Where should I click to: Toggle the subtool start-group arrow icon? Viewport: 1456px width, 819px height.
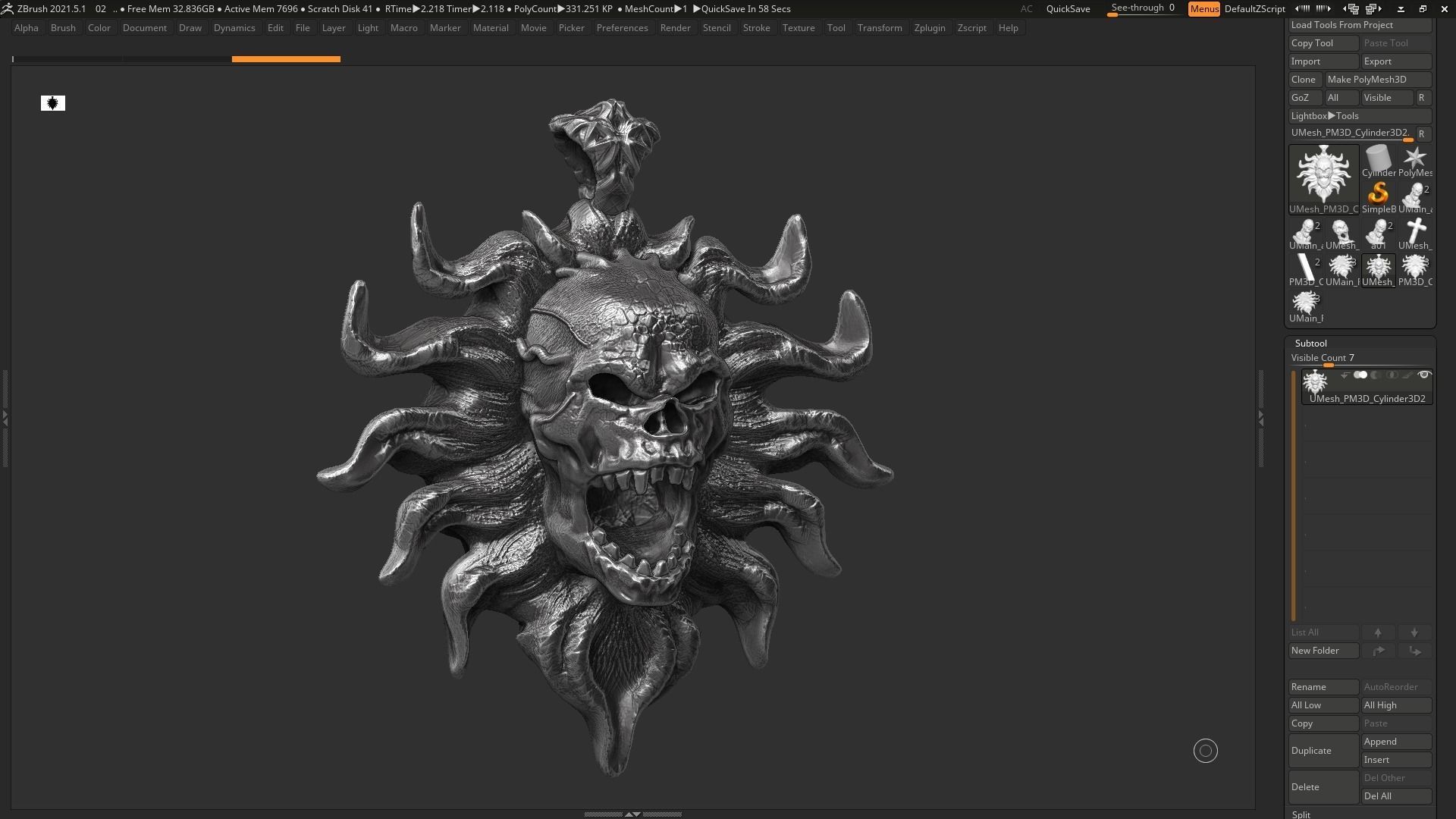click(x=1345, y=375)
